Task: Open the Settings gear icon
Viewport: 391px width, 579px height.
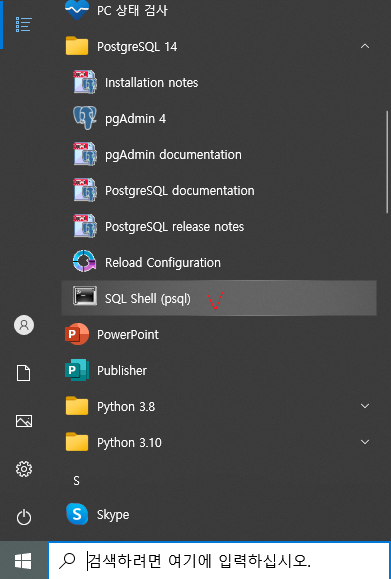Action: pos(24,469)
